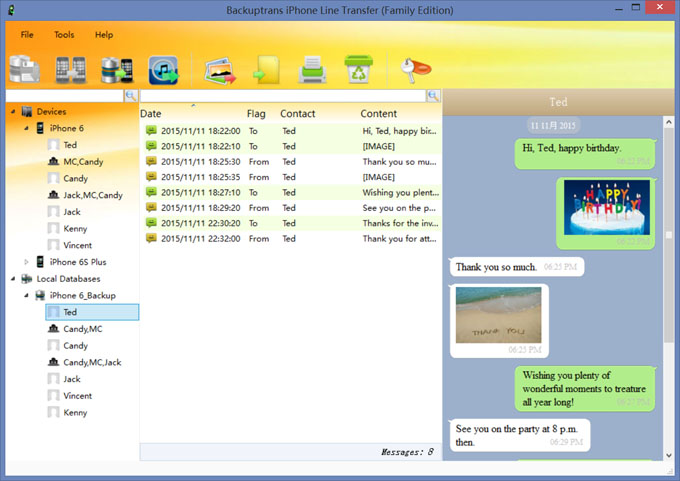Click the message icon of the 18:22:00 row
Viewport: 680px width, 481px height.
point(151,130)
